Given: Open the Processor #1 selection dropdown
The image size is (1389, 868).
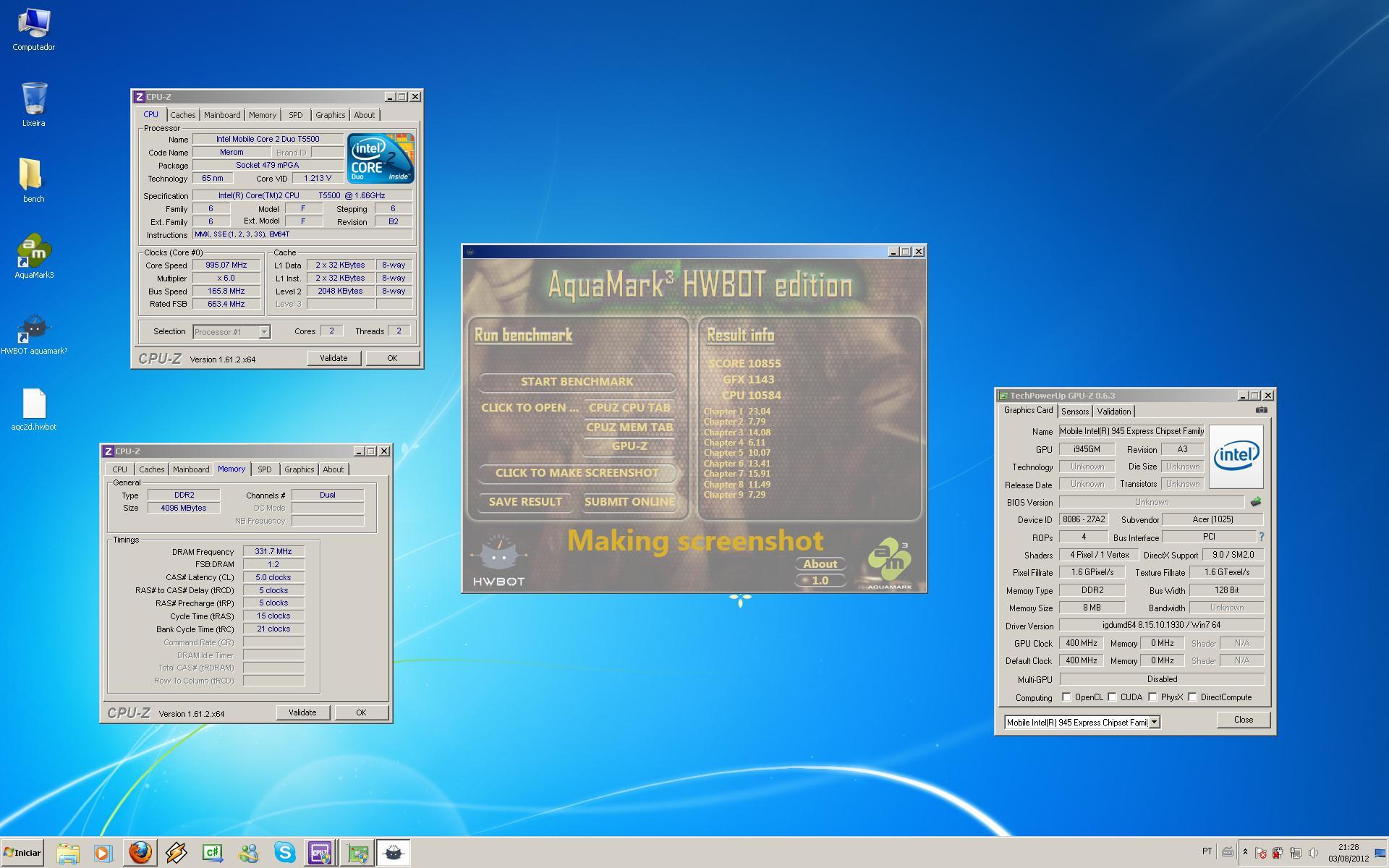Looking at the screenshot, I should click(x=231, y=331).
